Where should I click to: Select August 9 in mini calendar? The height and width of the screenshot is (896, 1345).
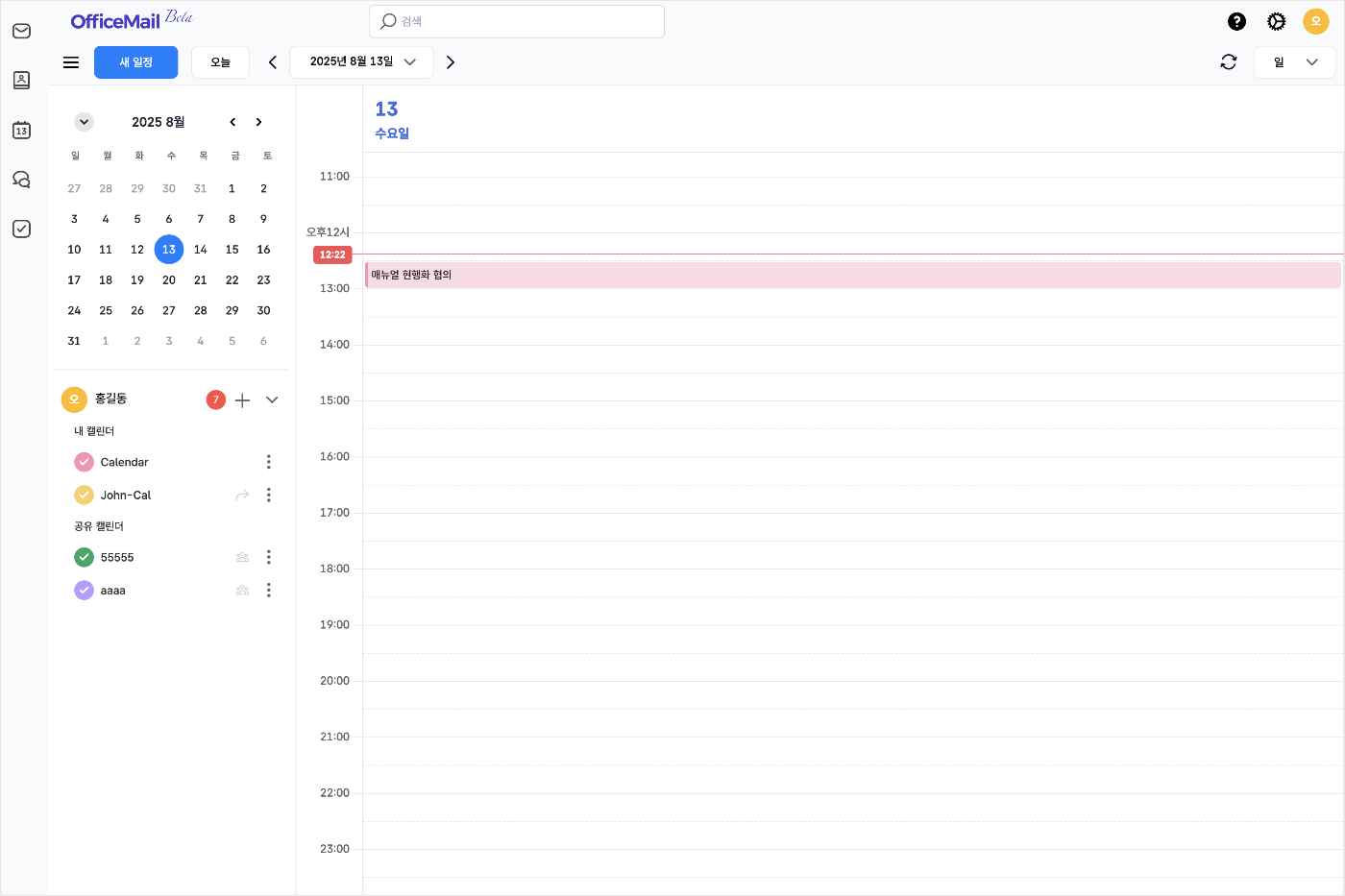(x=263, y=219)
